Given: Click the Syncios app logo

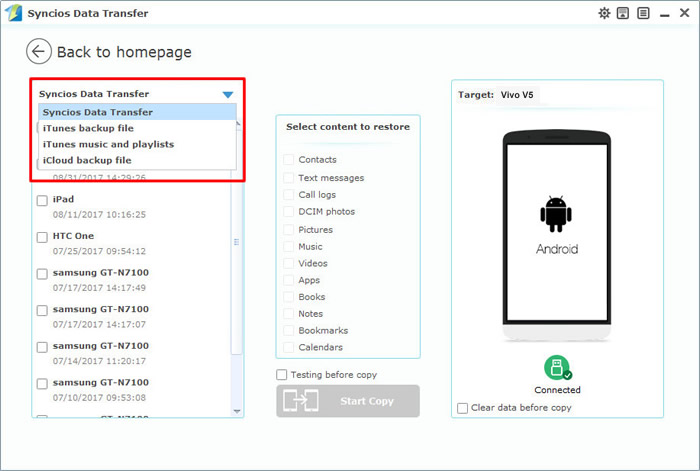Looking at the screenshot, I should click(x=13, y=13).
